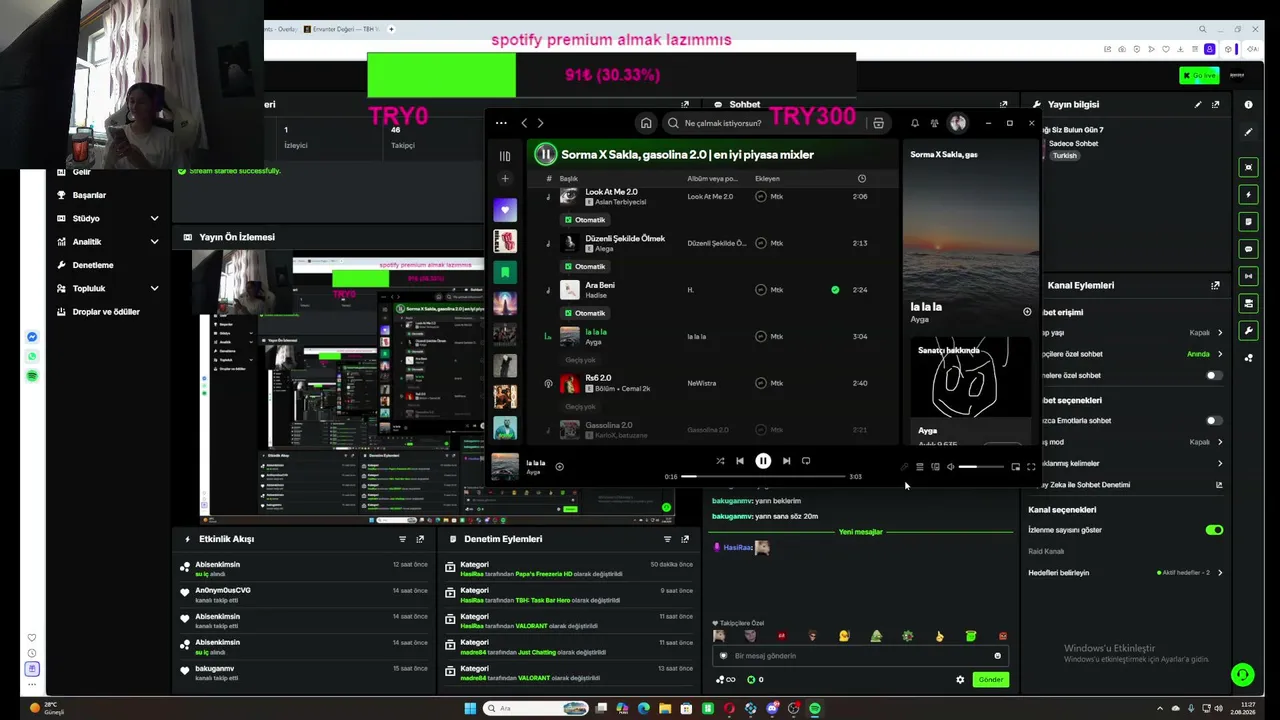Viewport: 1280px width, 720px height.
Task: Edit stream info with pencil icon
Action: tap(1198, 104)
